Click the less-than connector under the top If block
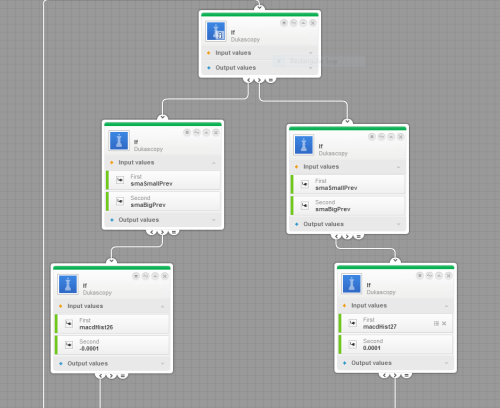The height and width of the screenshot is (408, 500). (x=248, y=80)
